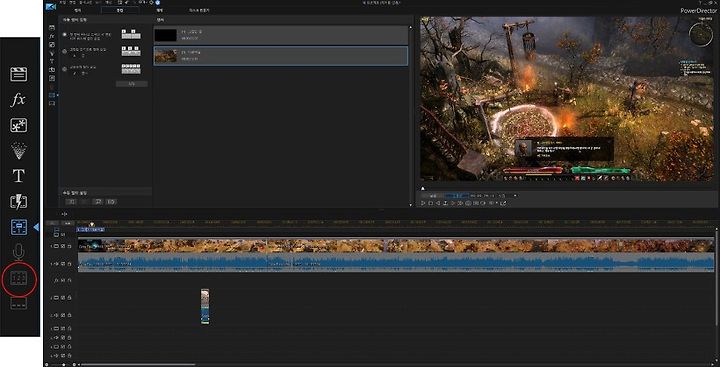Toggle enable checkbox of the fx effect track
720x367 pixels.
click(63, 280)
